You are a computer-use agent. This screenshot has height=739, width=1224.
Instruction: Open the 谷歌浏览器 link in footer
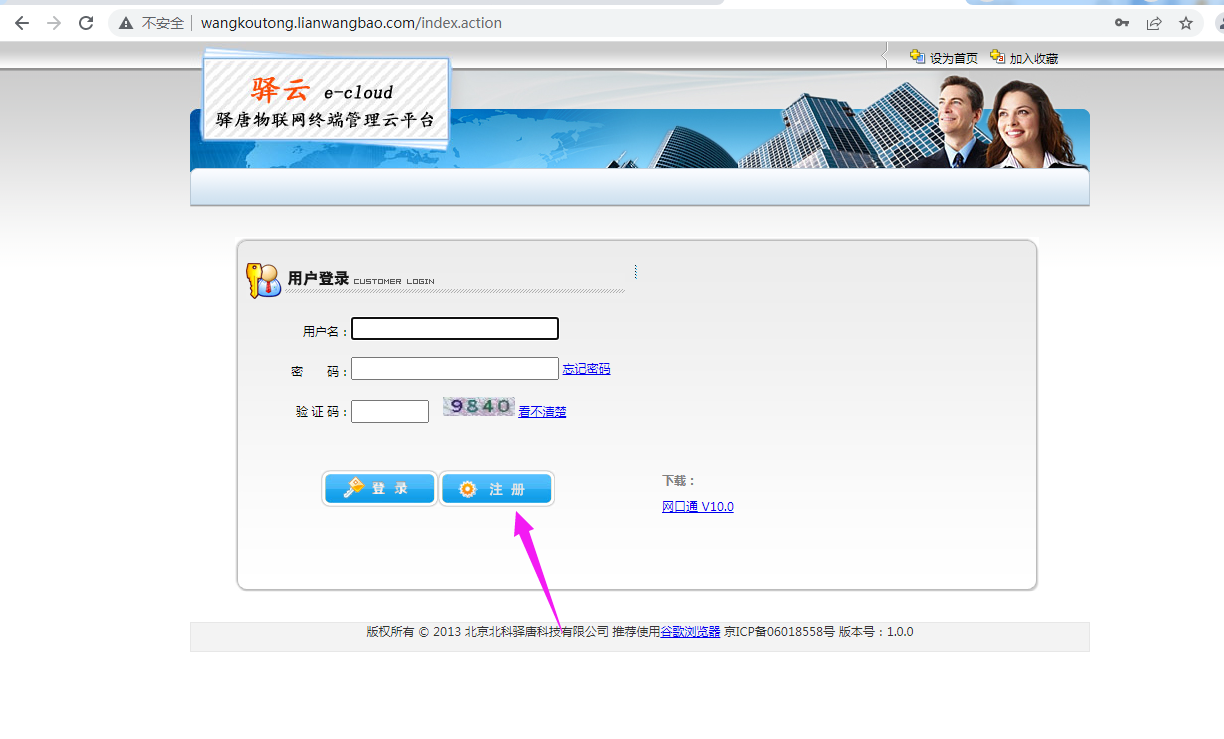coord(690,632)
